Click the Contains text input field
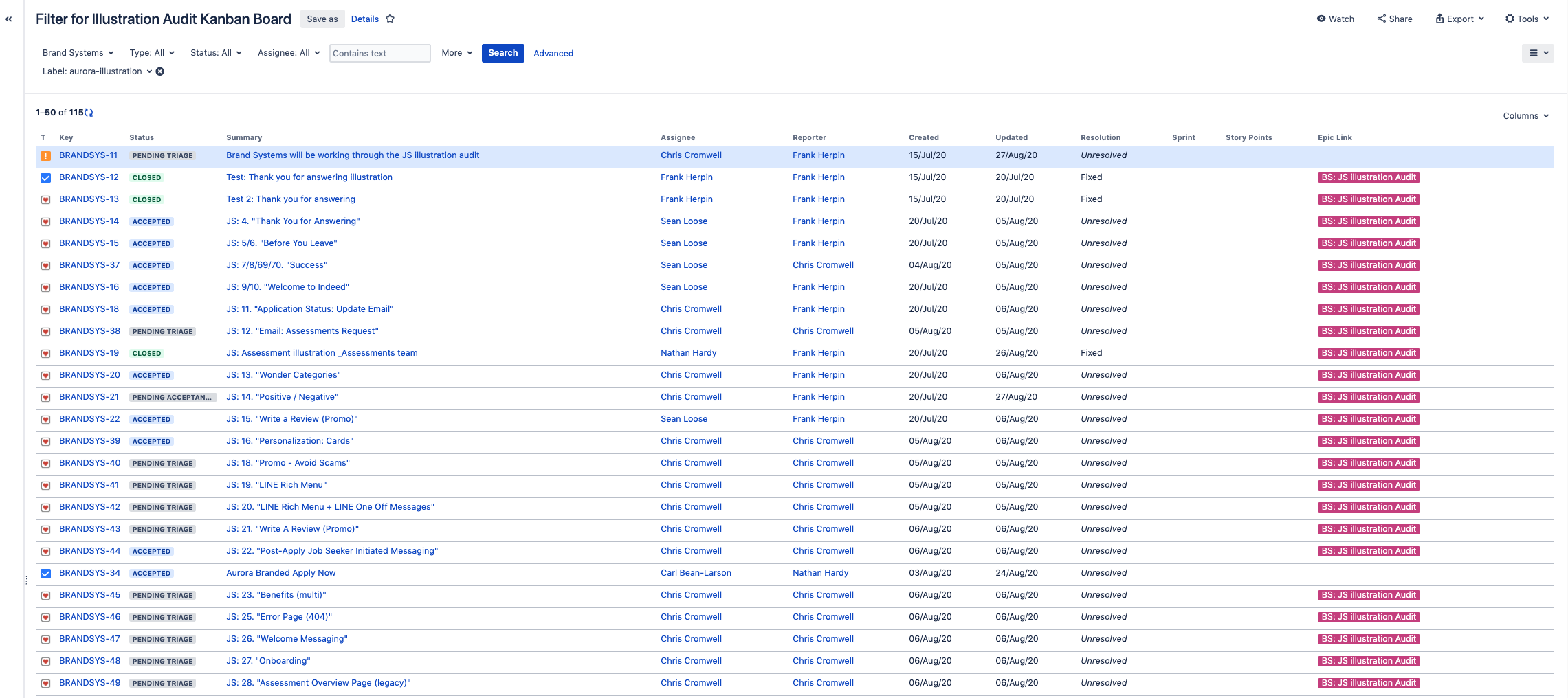 coord(379,53)
